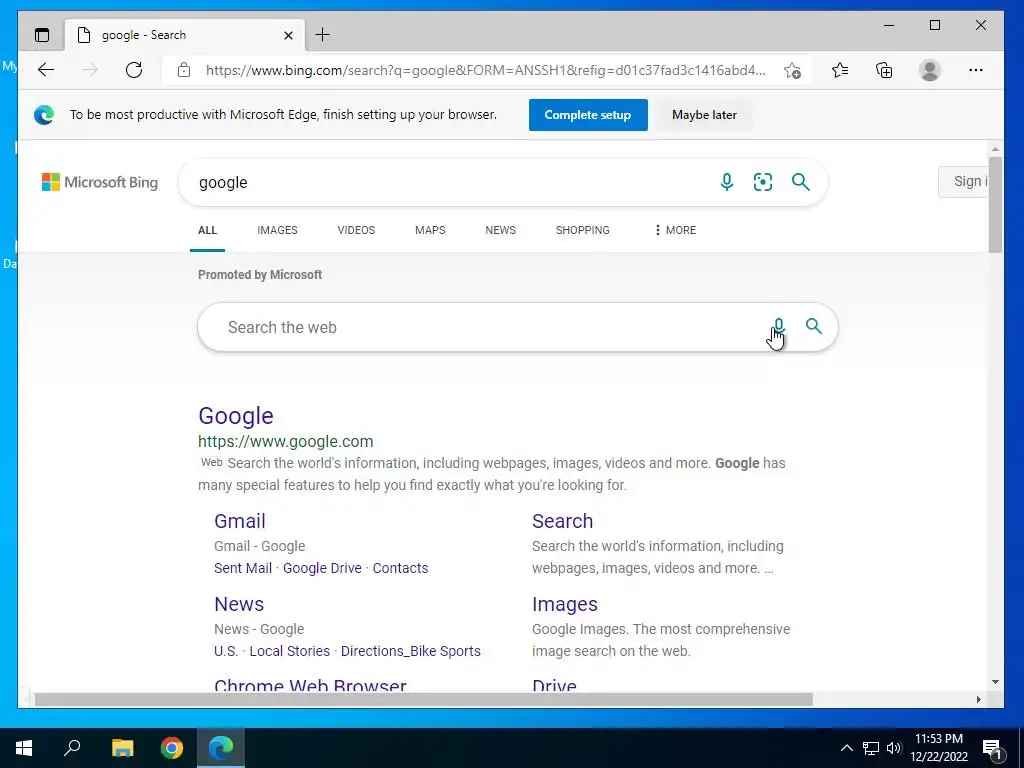
Task: Open the News sublink
Action: 239,604
